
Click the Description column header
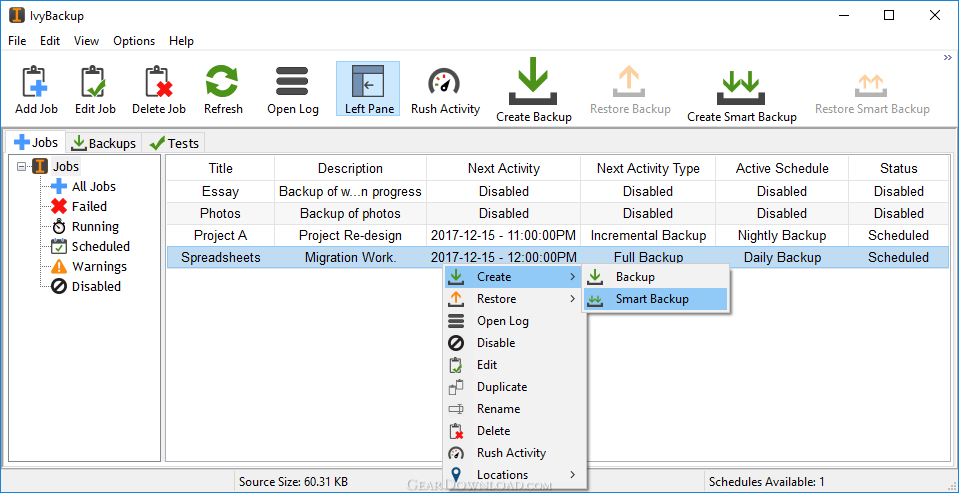click(x=350, y=168)
